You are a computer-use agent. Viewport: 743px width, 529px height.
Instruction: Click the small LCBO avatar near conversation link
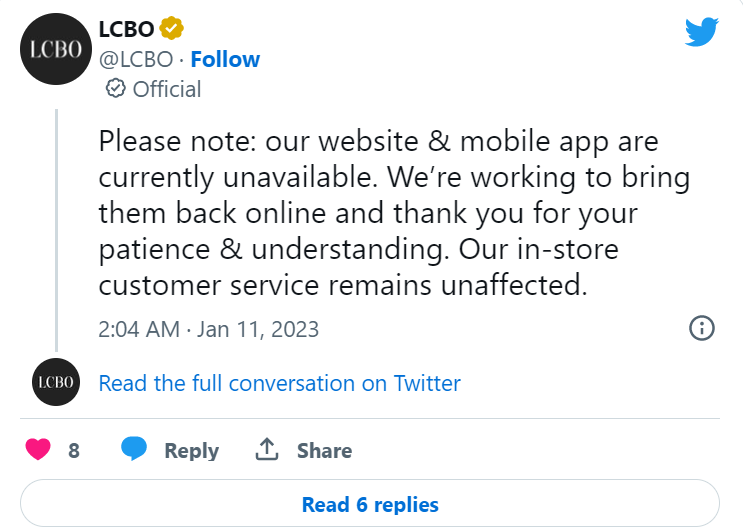tap(56, 382)
